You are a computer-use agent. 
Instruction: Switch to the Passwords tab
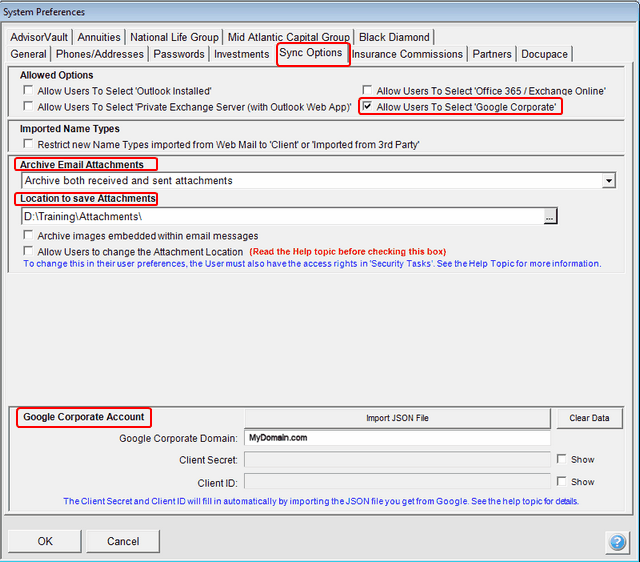(180, 54)
